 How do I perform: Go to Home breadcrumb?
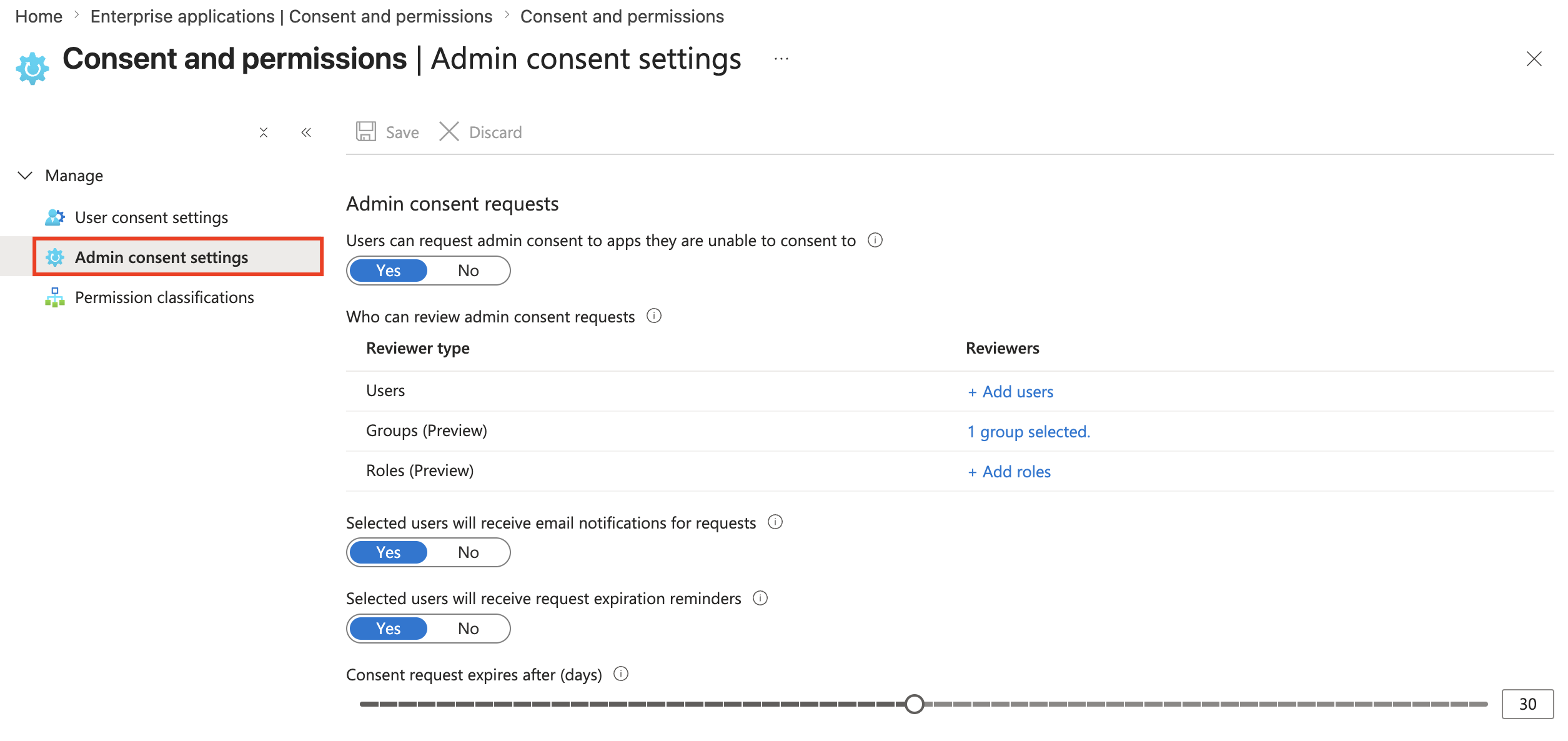pyautogui.click(x=39, y=16)
